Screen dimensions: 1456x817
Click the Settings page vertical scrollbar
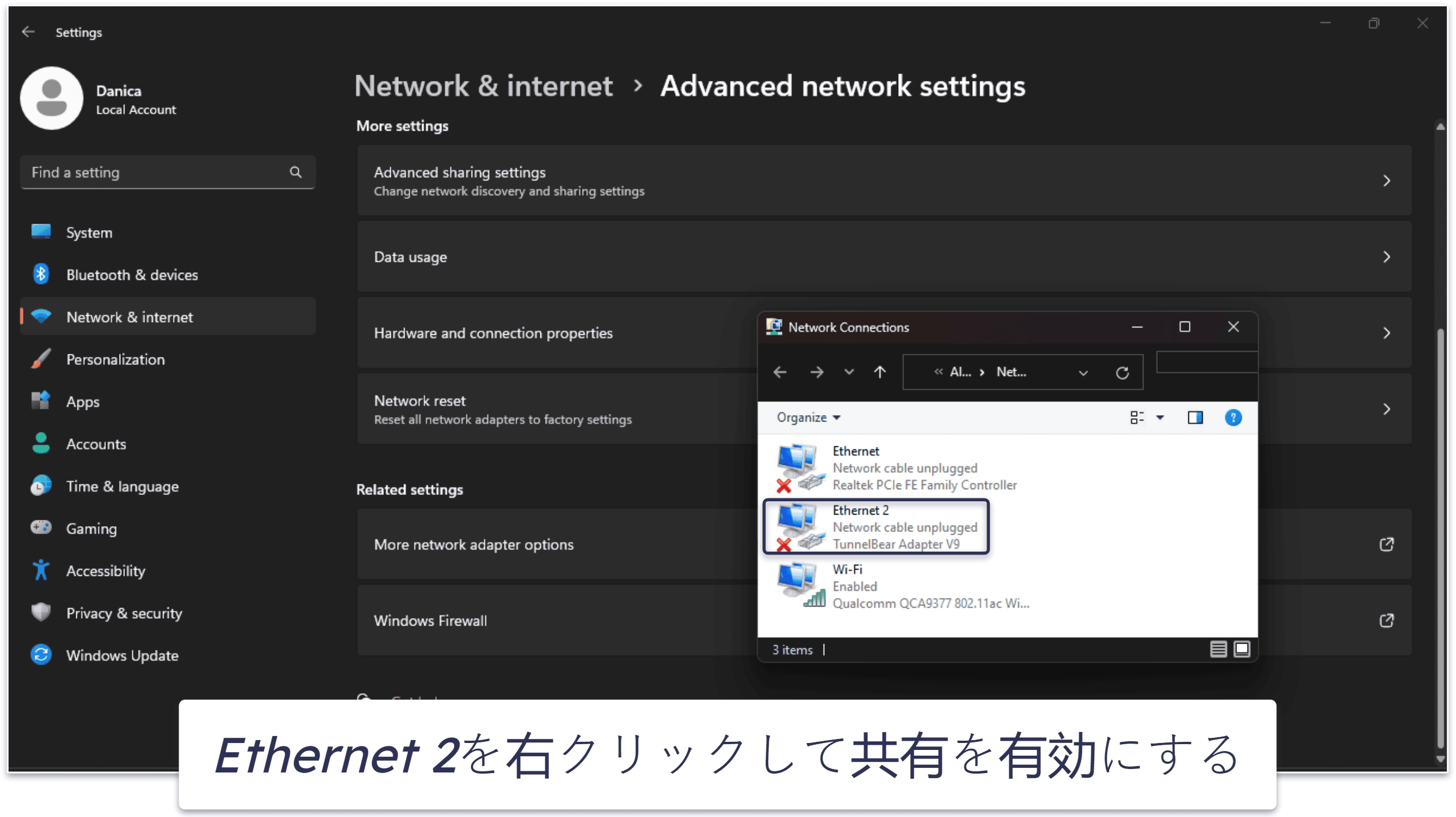coord(1440,538)
